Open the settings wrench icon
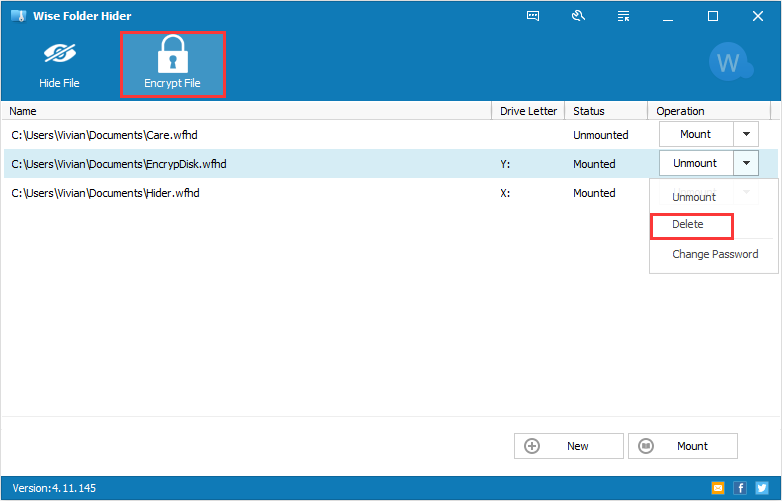The height and width of the screenshot is (501, 782). click(x=578, y=16)
